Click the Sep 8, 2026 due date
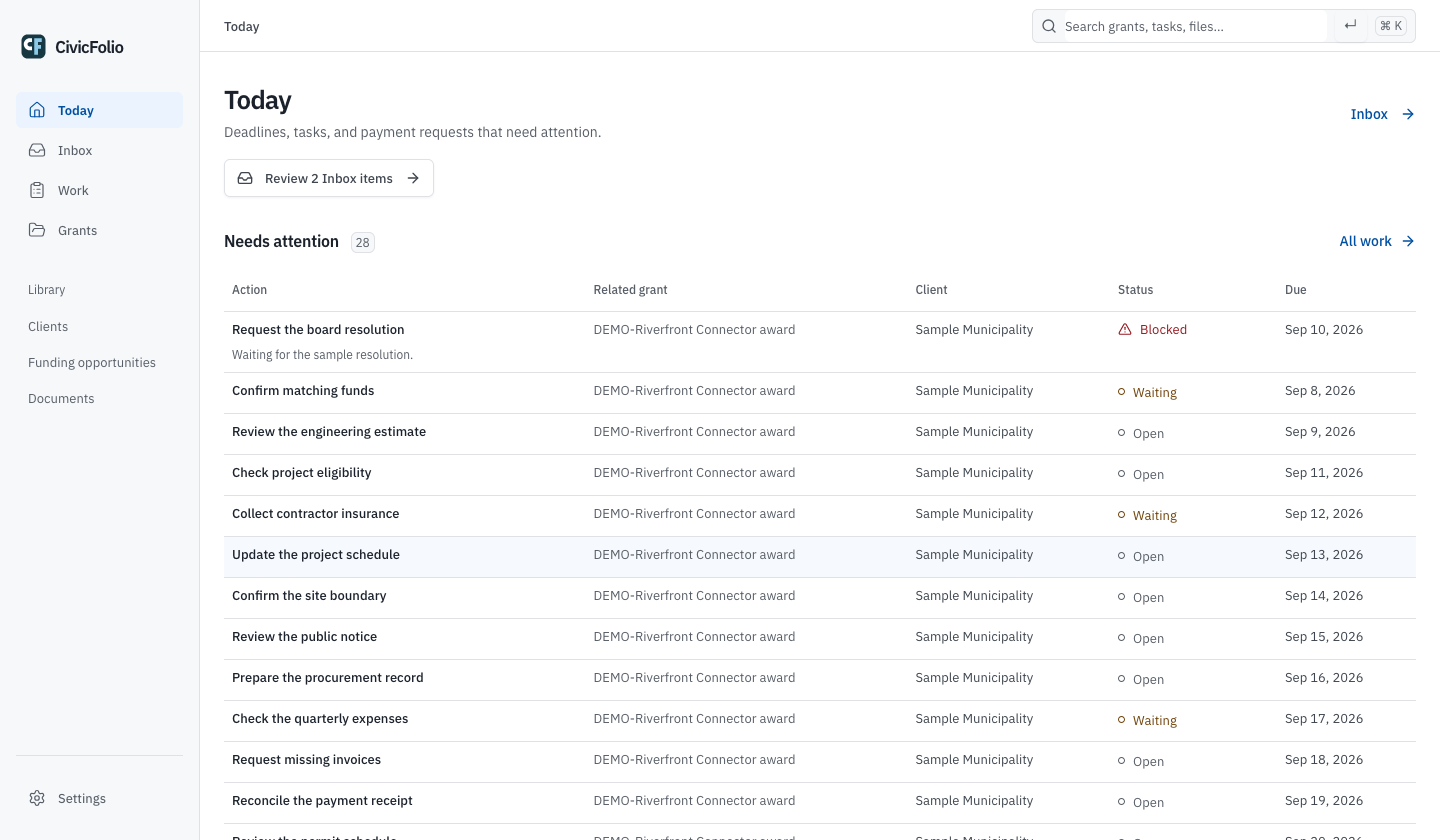The image size is (1440, 840). click(x=1320, y=390)
